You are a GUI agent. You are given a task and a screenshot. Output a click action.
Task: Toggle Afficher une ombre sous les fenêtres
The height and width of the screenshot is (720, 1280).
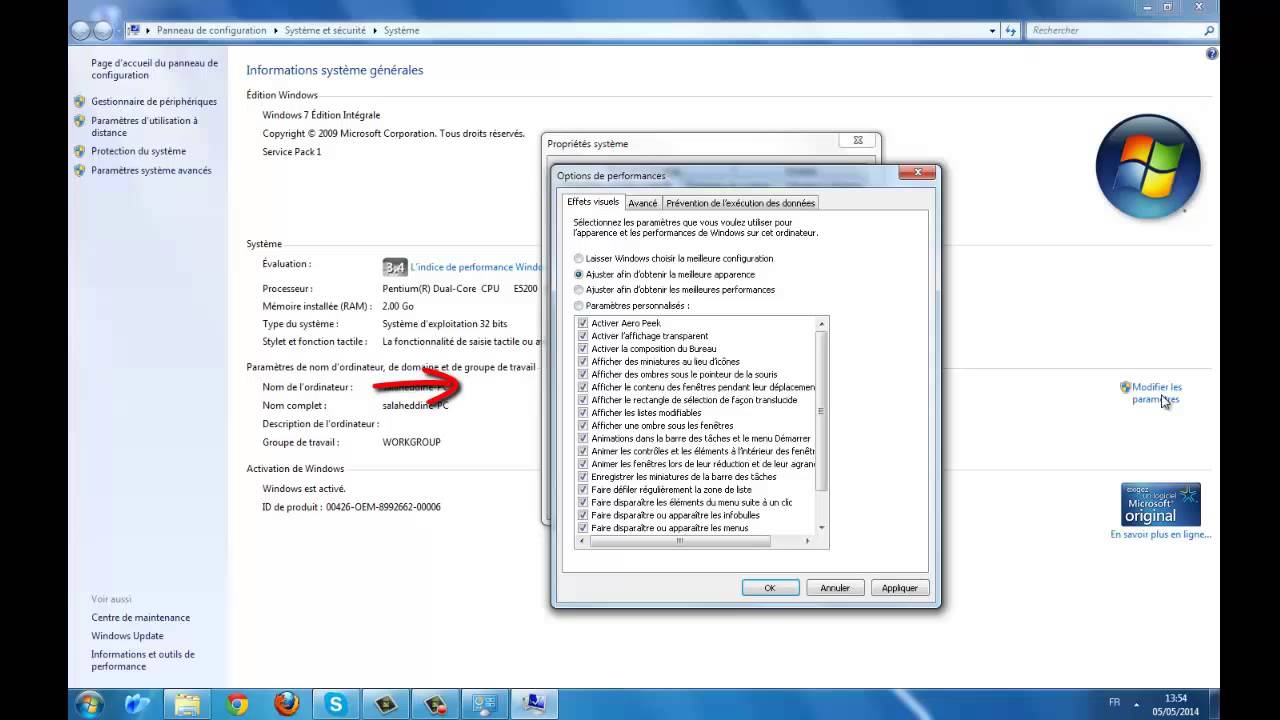click(x=583, y=425)
